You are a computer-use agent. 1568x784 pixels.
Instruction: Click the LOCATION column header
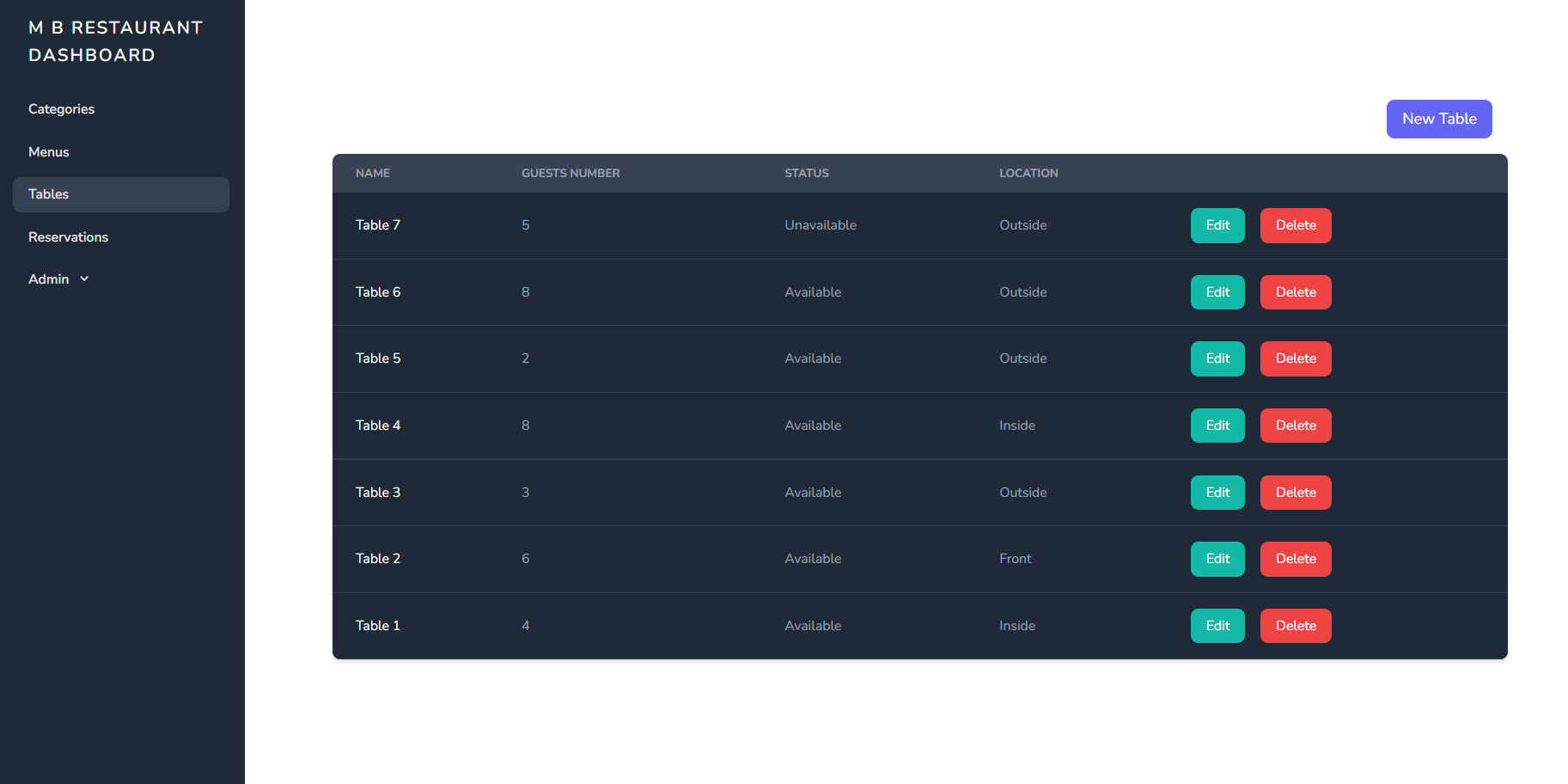pyautogui.click(x=1028, y=173)
